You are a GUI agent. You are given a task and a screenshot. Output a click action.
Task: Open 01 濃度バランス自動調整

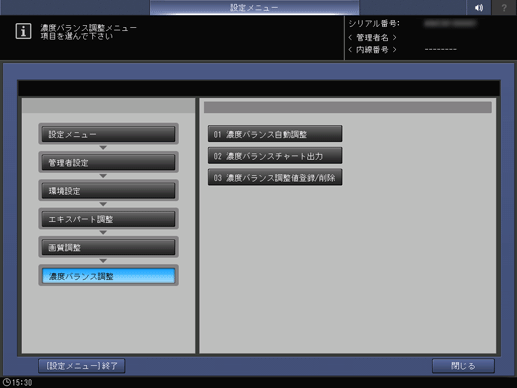click(275, 134)
